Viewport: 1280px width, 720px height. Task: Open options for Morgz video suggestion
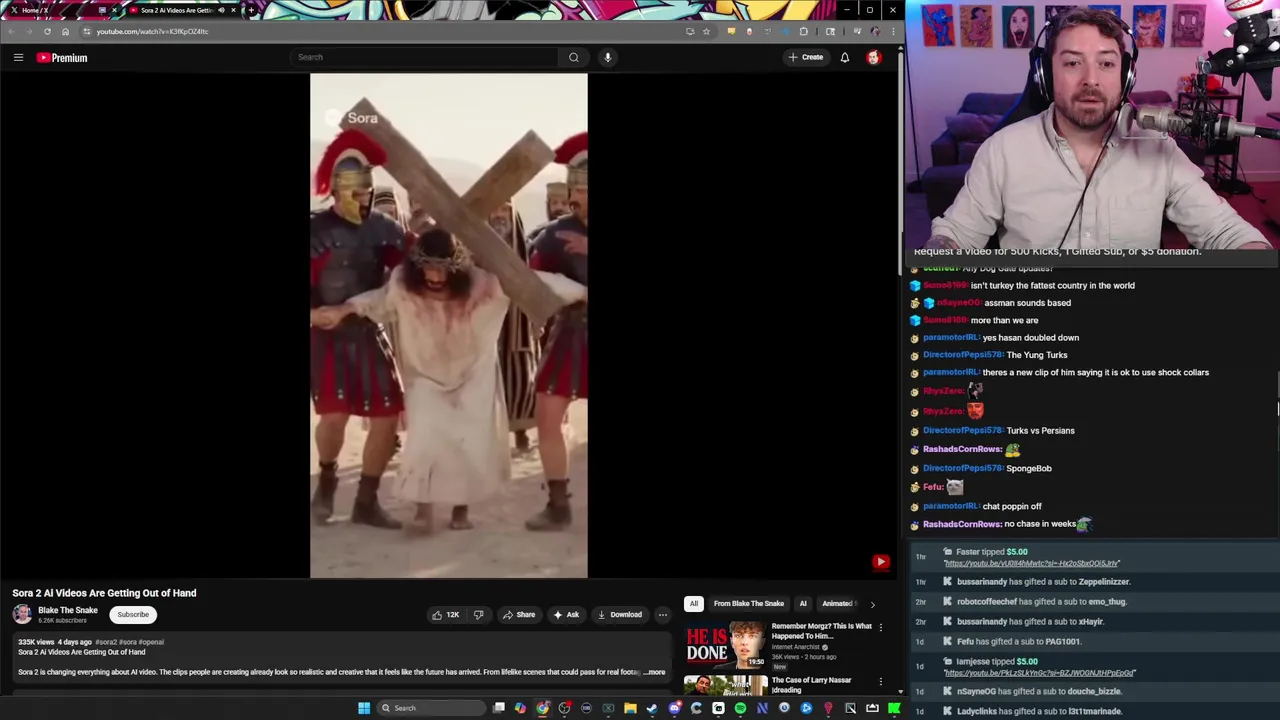tap(881, 627)
